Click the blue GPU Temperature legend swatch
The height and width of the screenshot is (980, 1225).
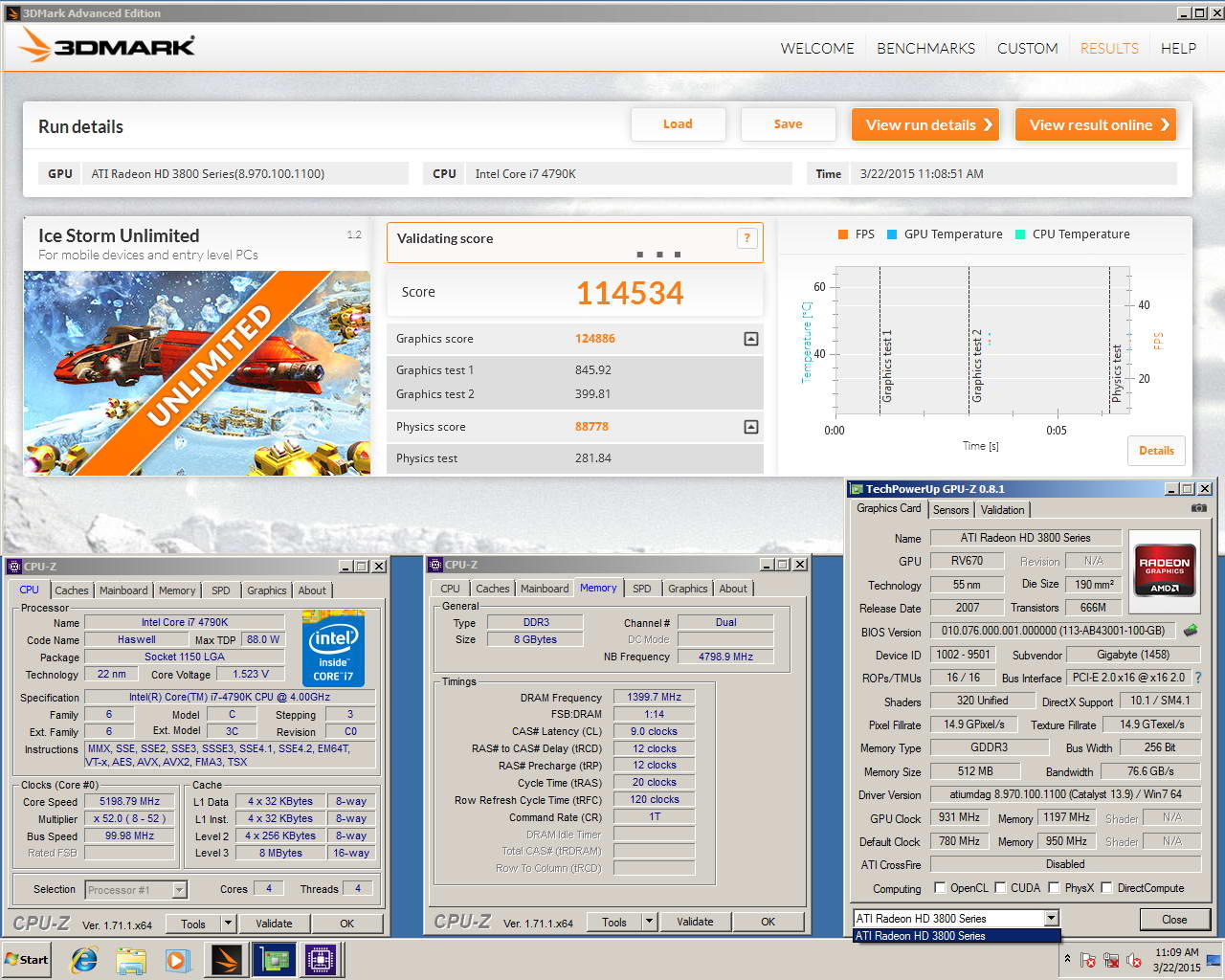pyautogui.click(x=892, y=234)
